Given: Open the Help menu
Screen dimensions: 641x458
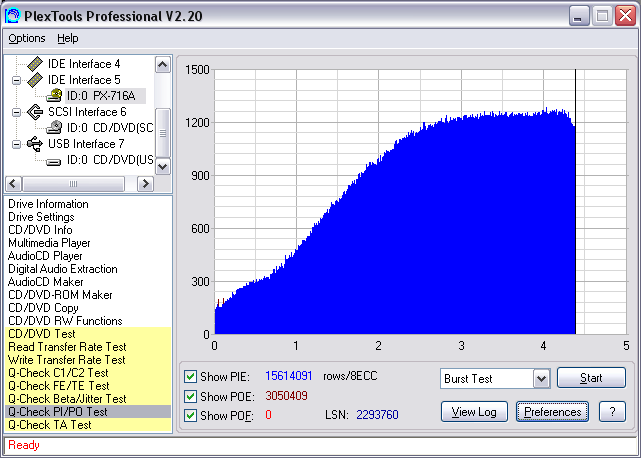Looking at the screenshot, I should click(67, 38).
